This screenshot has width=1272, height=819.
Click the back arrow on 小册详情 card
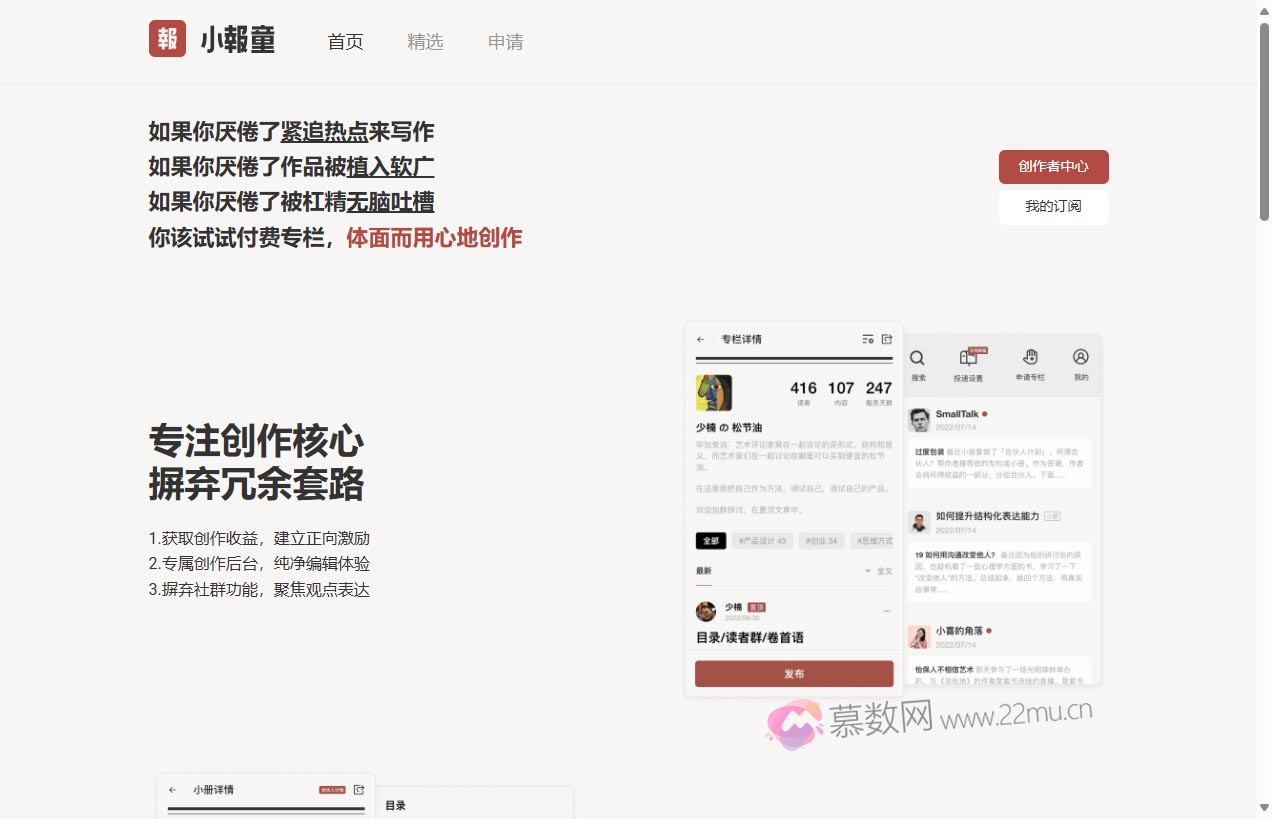[171, 790]
